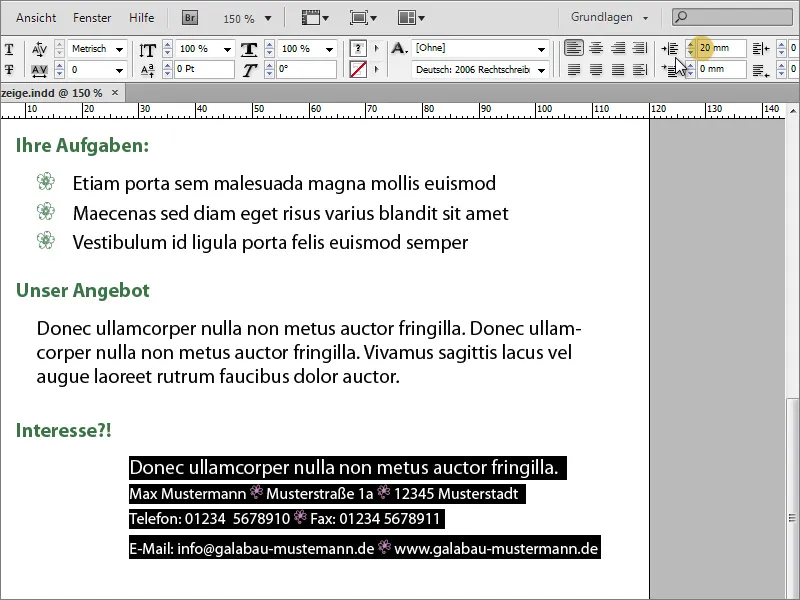Close the zeige.indd document tab
This screenshot has width=800, height=600.
(115, 93)
